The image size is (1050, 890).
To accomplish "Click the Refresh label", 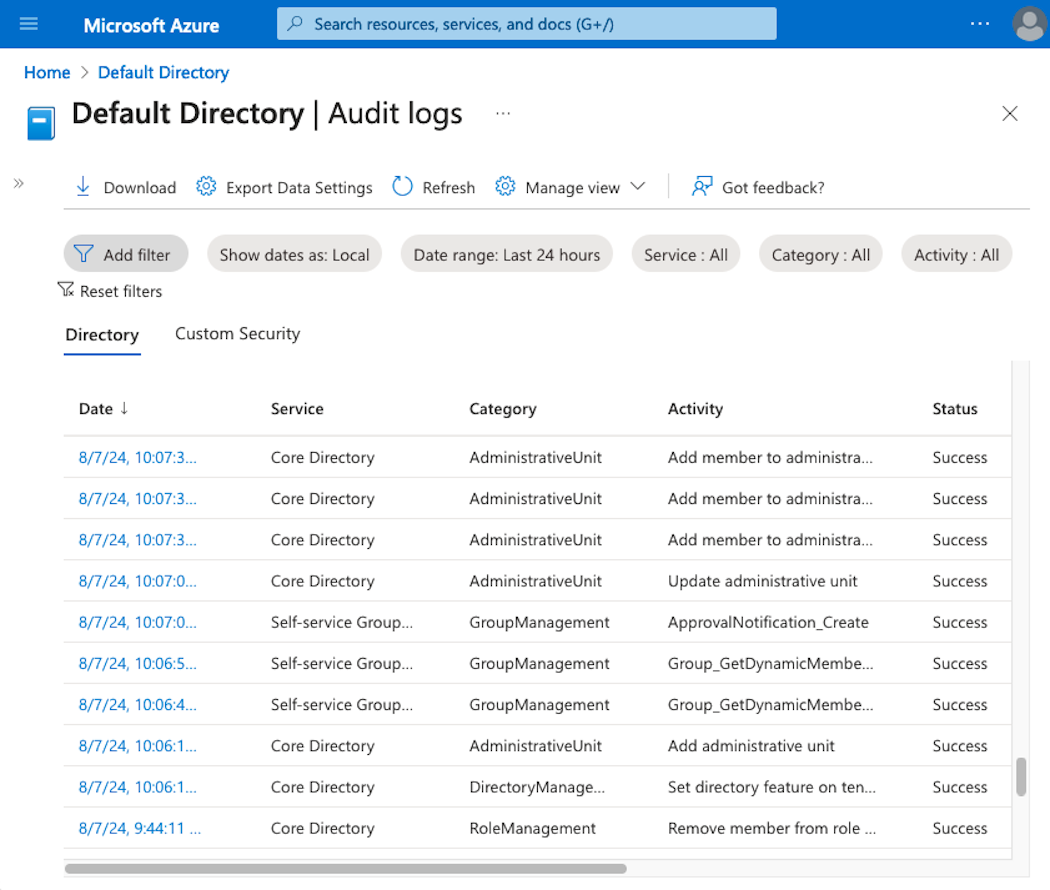I will coord(449,188).
